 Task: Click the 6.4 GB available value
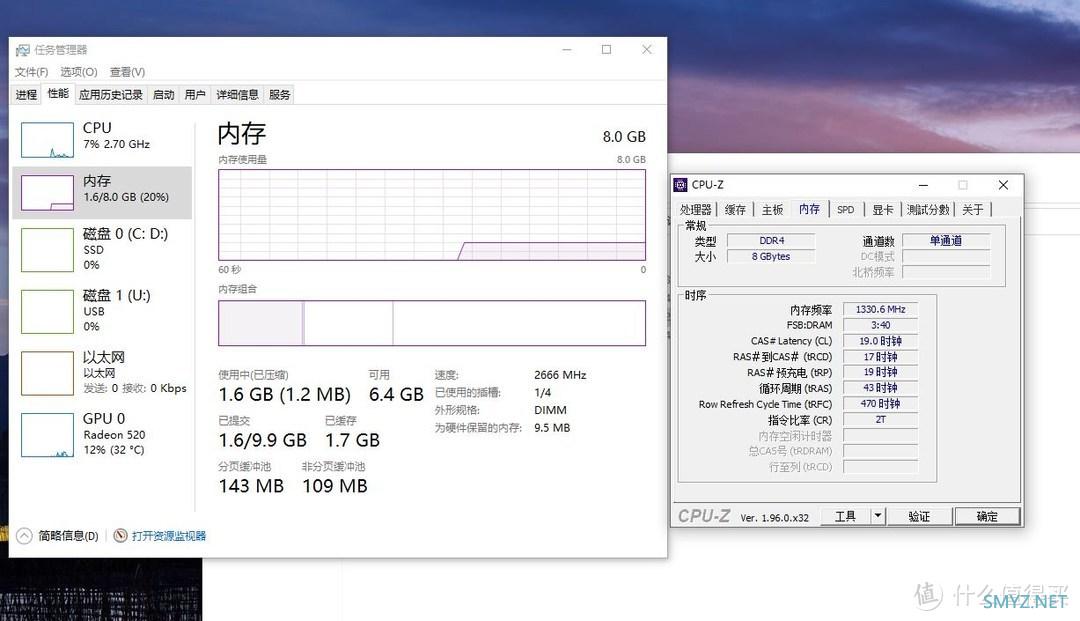(x=396, y=394)
